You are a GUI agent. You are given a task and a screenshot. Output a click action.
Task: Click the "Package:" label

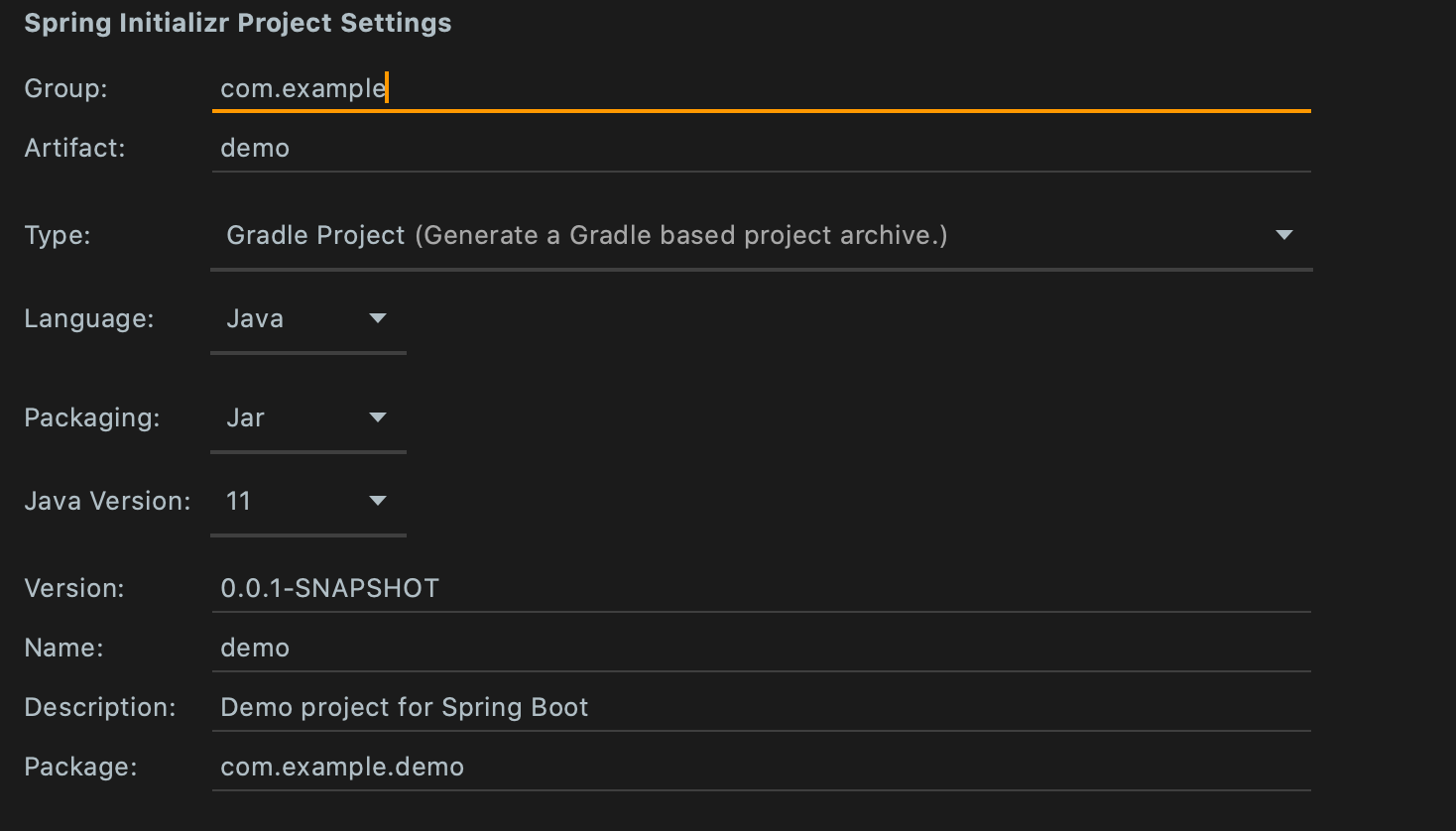80,767
